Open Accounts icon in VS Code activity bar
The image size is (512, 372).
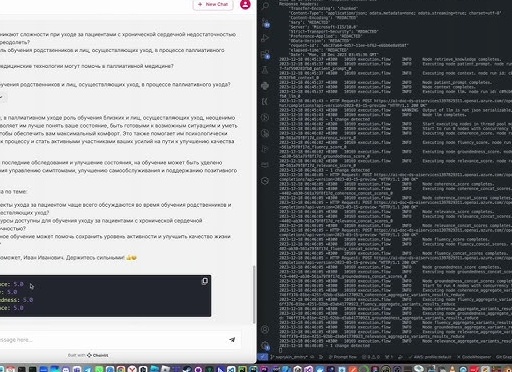click(x=265, y=330)
